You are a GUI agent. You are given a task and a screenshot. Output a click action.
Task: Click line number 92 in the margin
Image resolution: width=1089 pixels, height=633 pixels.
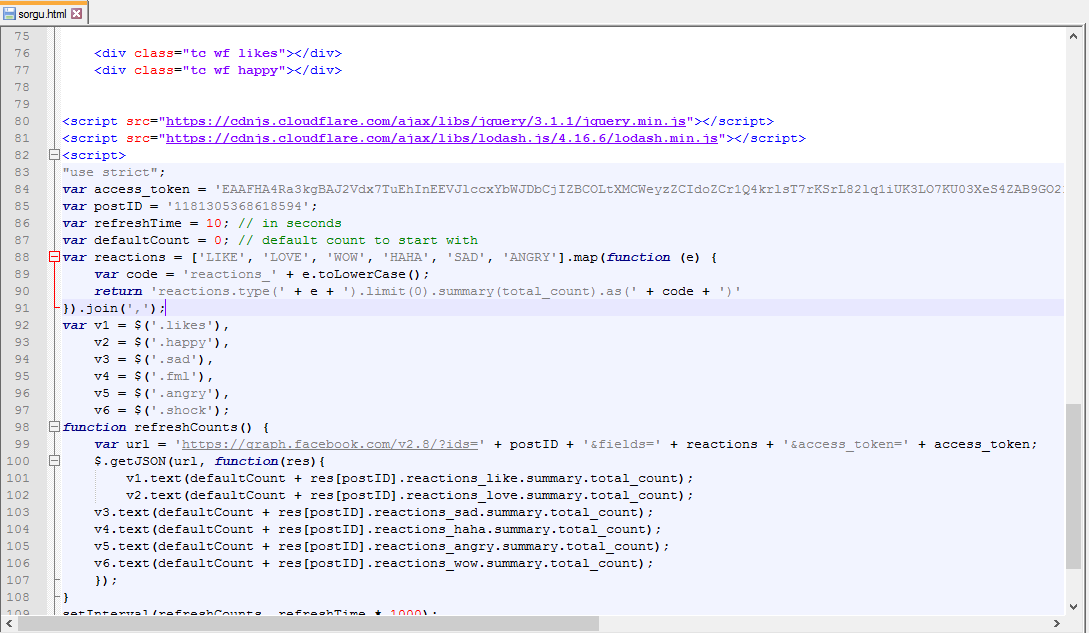[22, 325]
